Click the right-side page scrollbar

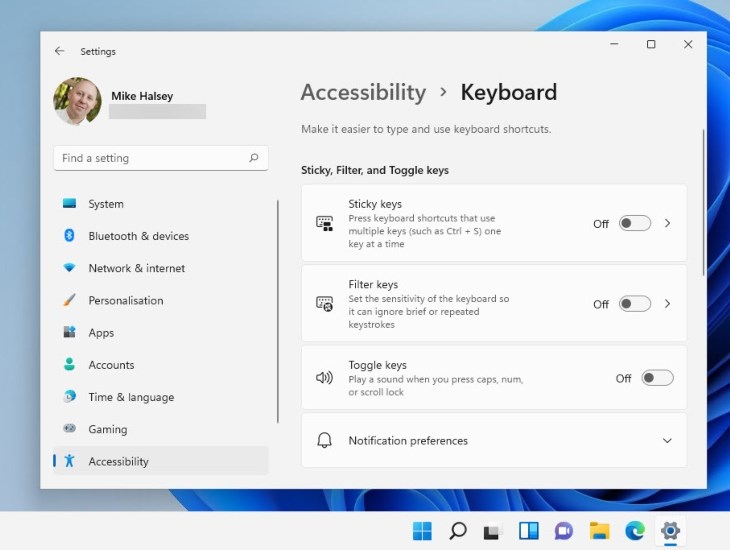click(703, 200)
